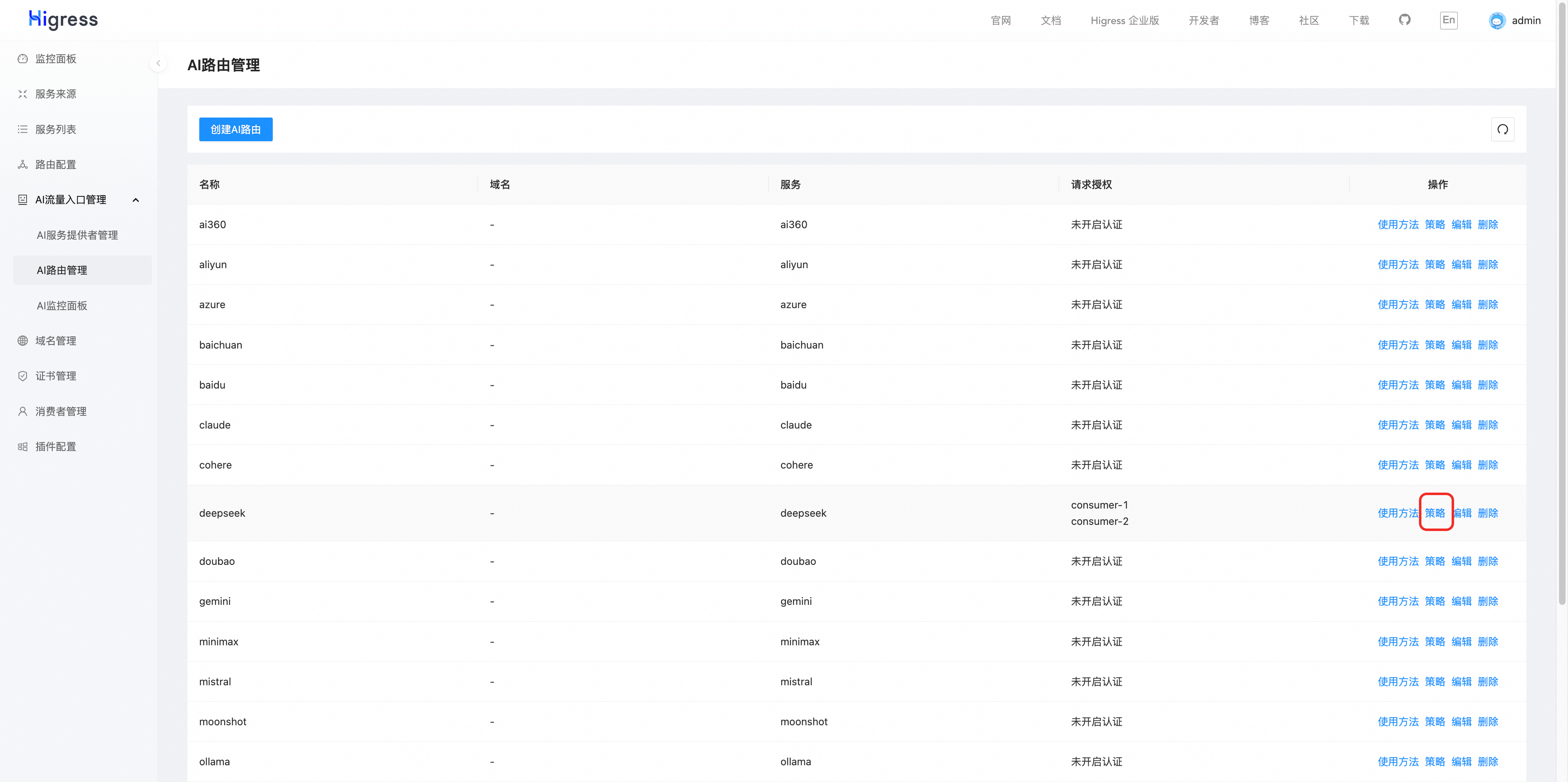Click 使用方法 link for ai360 row
1568x782 pixels.
click(x=1398, y=224)
